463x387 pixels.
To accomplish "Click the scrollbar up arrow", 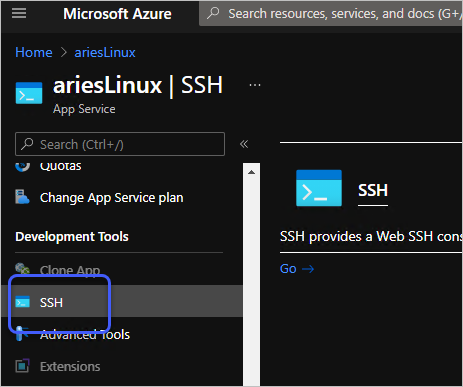I will click(252, 172).
